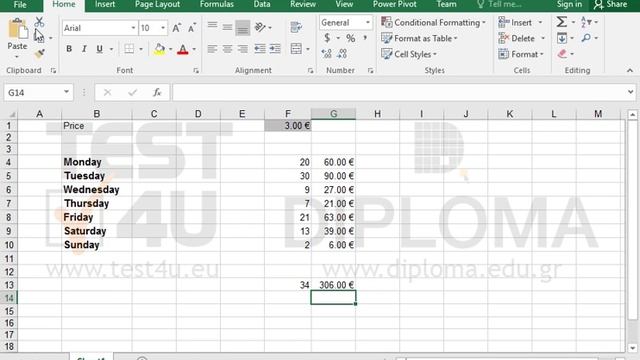Screen dimensions: 640x360
Task: Increase indent in Alignment group
Action: coord(275,49)
